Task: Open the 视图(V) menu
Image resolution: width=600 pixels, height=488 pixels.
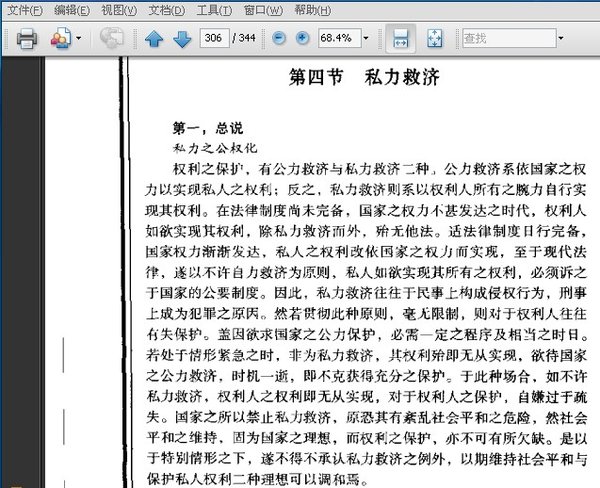Action: [x=119, y=10]
